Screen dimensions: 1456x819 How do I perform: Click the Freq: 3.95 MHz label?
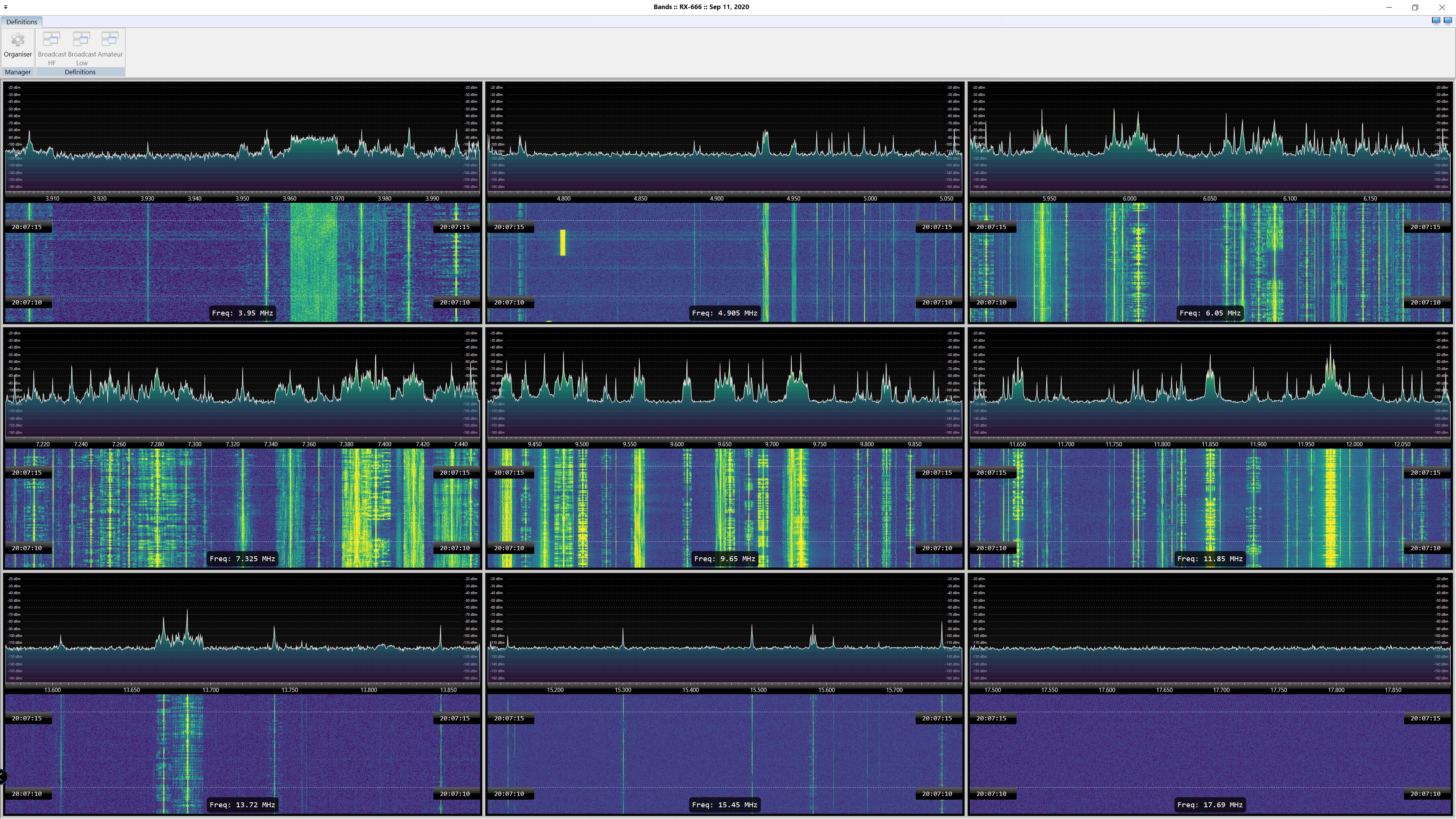(242, 313)
